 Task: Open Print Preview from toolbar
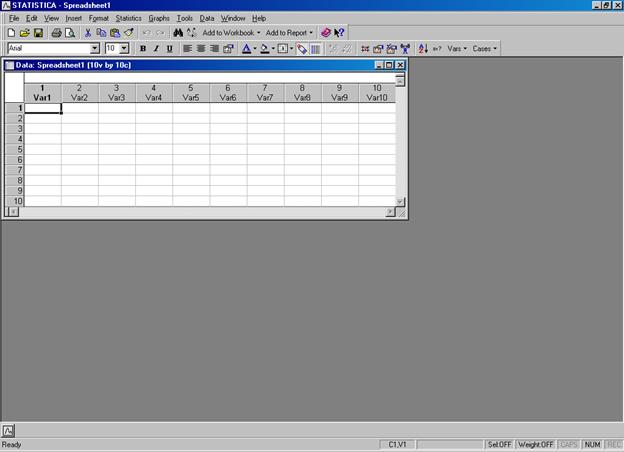point(70,33)
